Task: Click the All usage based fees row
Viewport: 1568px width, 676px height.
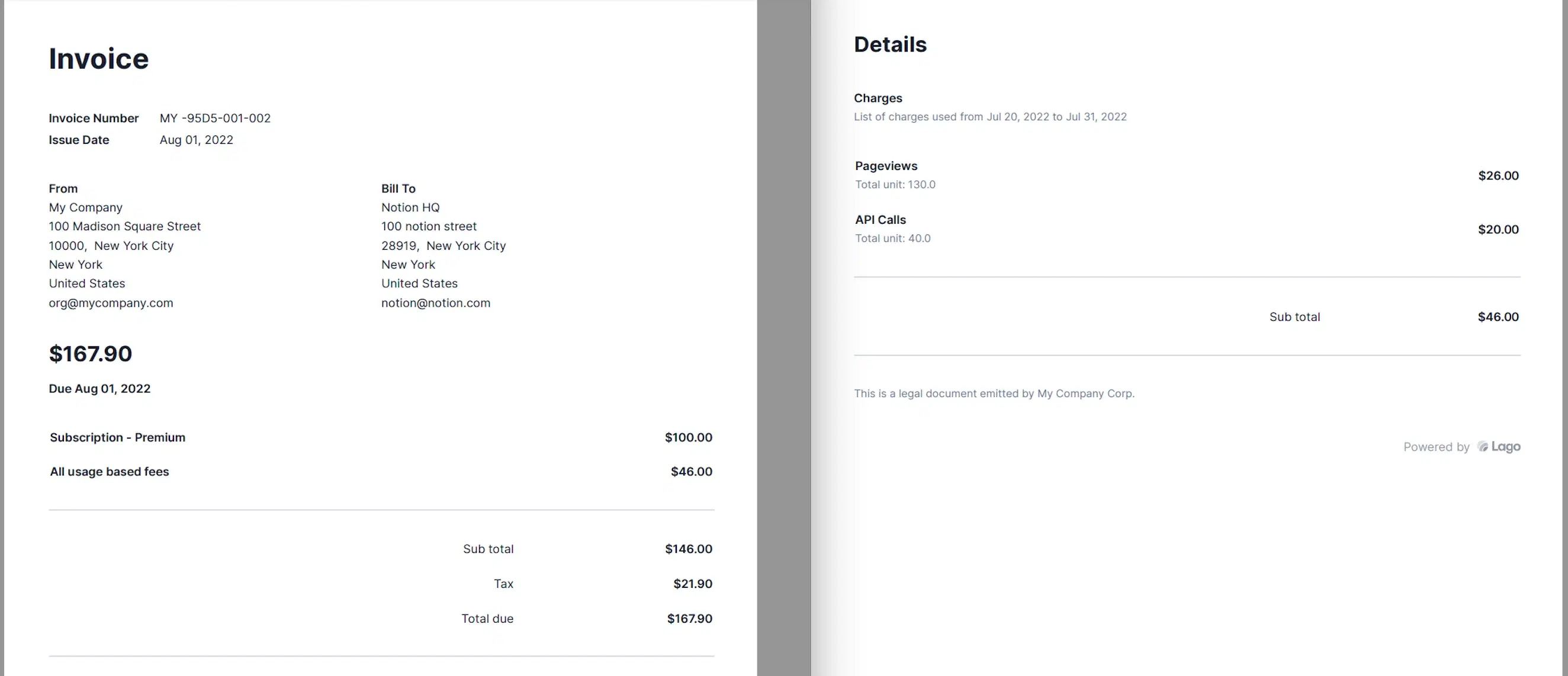Action: (110, 472)
